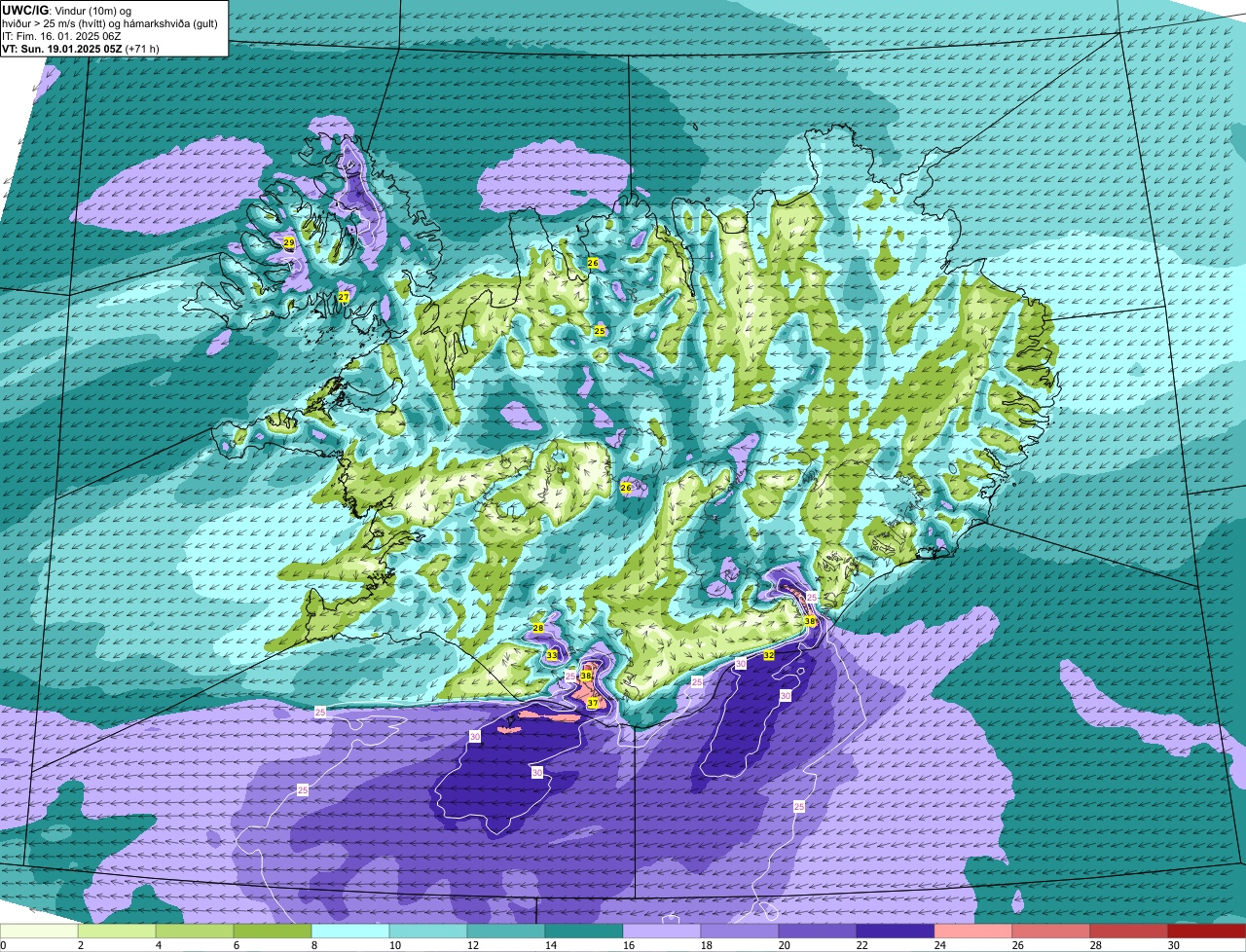The width and height of the screenshot is (1246, 952).
Task: Pick the 28–30 m/s legend swatch
Action: (x=1129, y=931)
